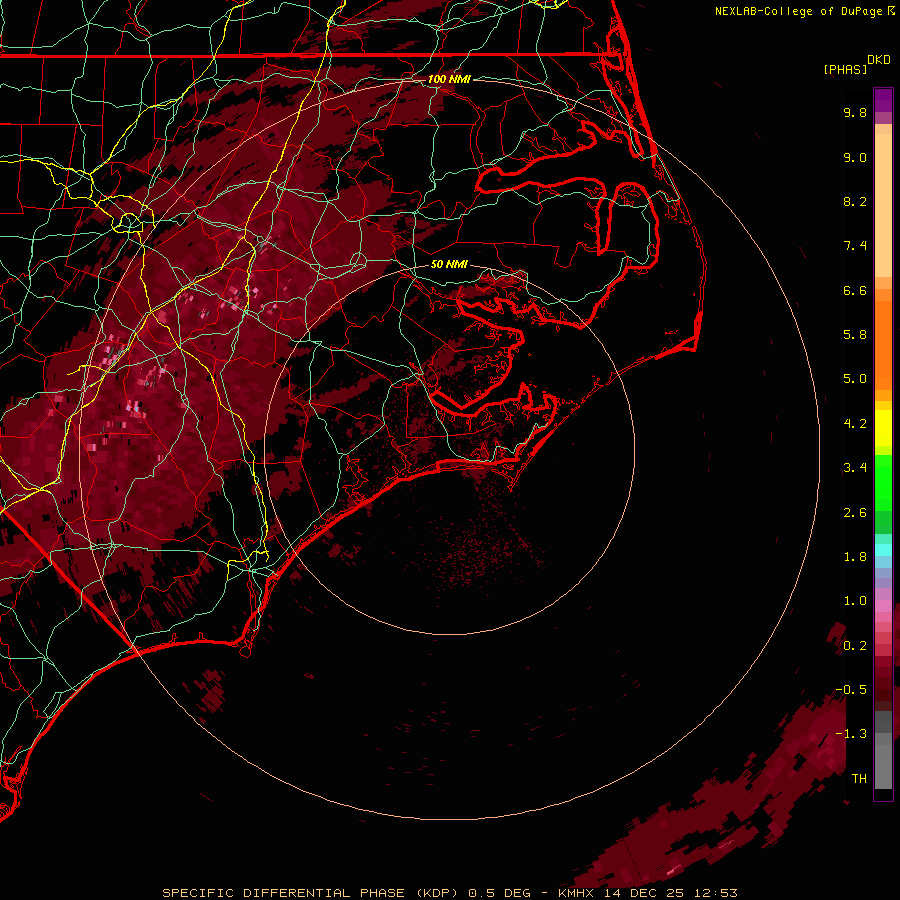900x900 pixels.
Task: Click the 1.8 value on the scale
Action: [855, 557]
